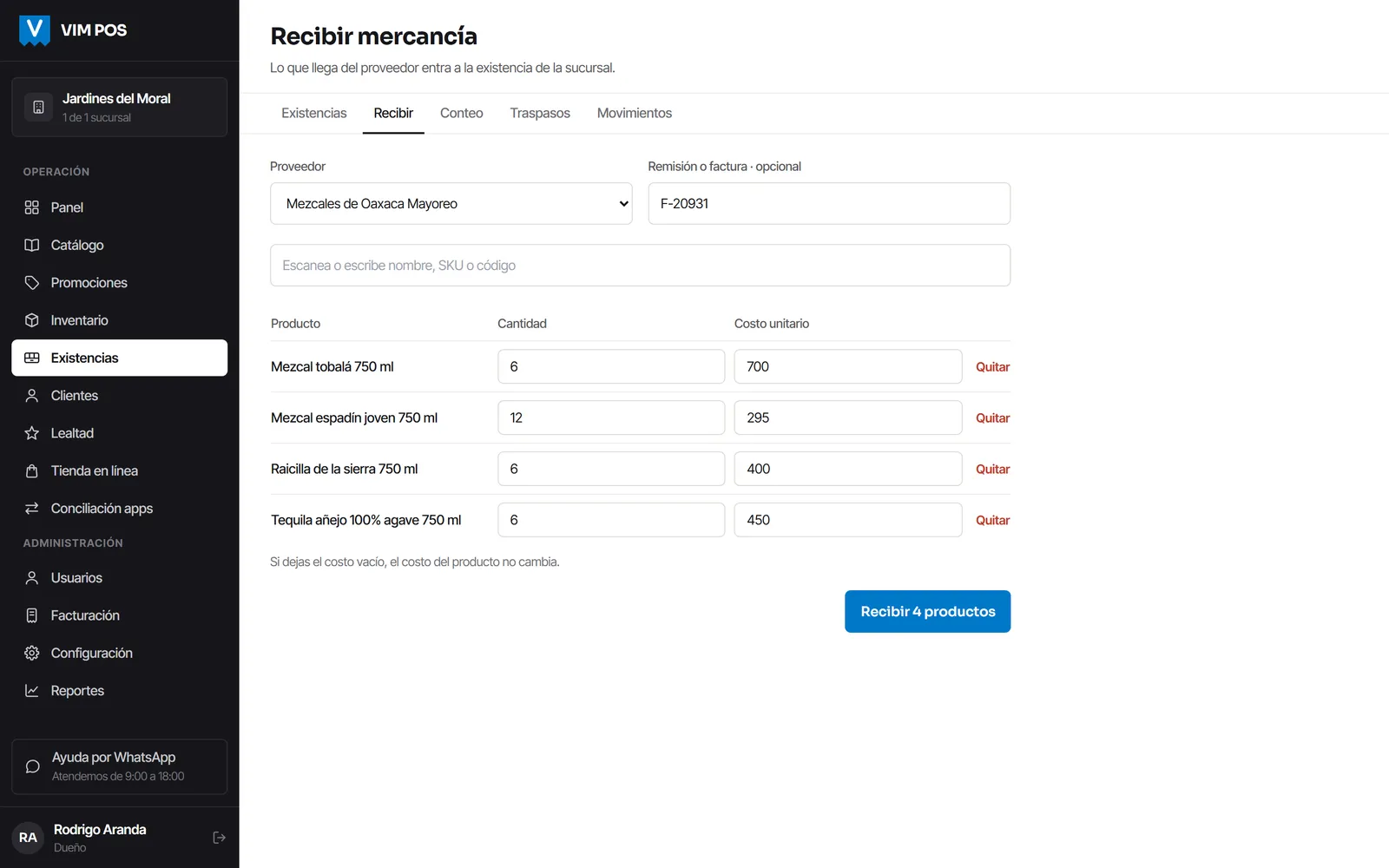This screenshot has width=1389, height=868.
Task: Edit quantity for Raicilla de la sierra
Action: click(x=611, y=469)
